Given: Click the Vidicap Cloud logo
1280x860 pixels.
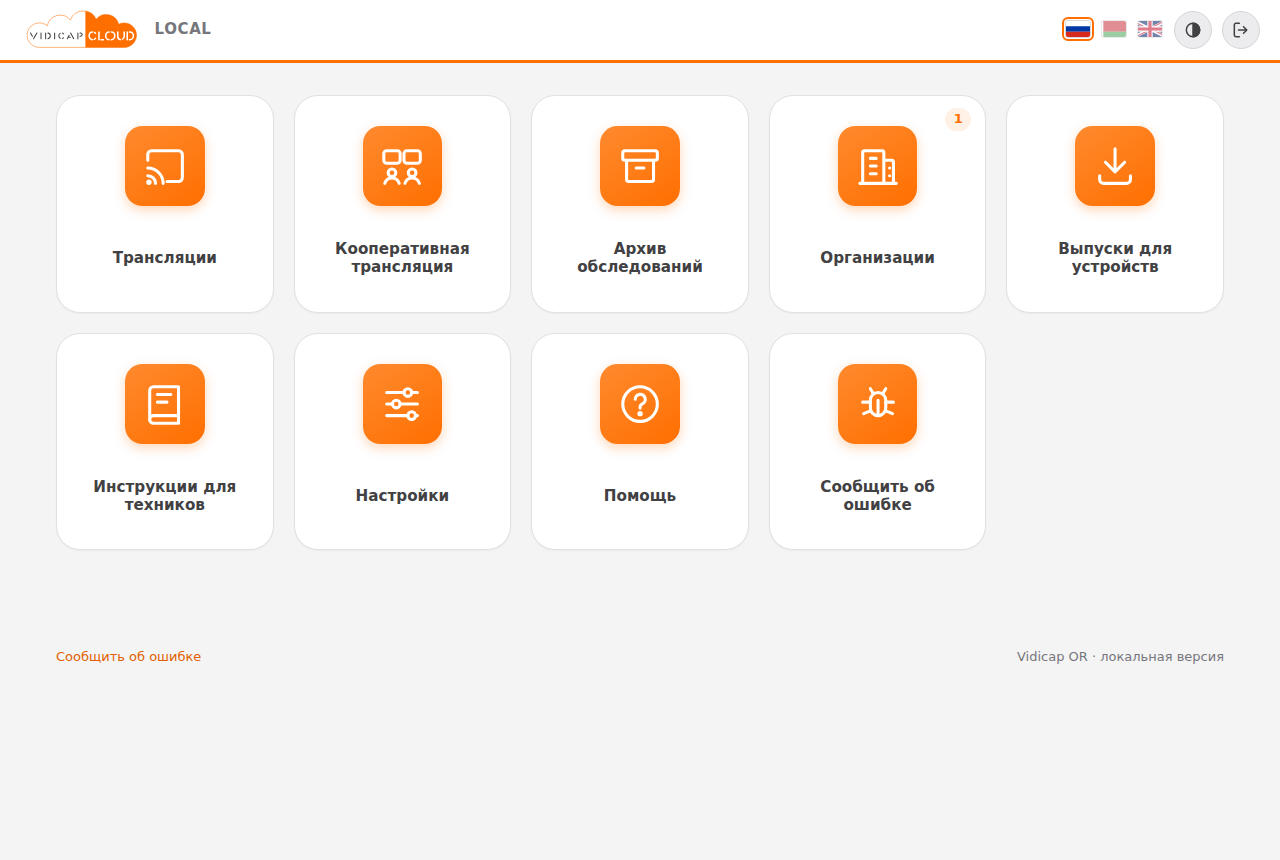Looking at the screenshot, I should point(82,30).
